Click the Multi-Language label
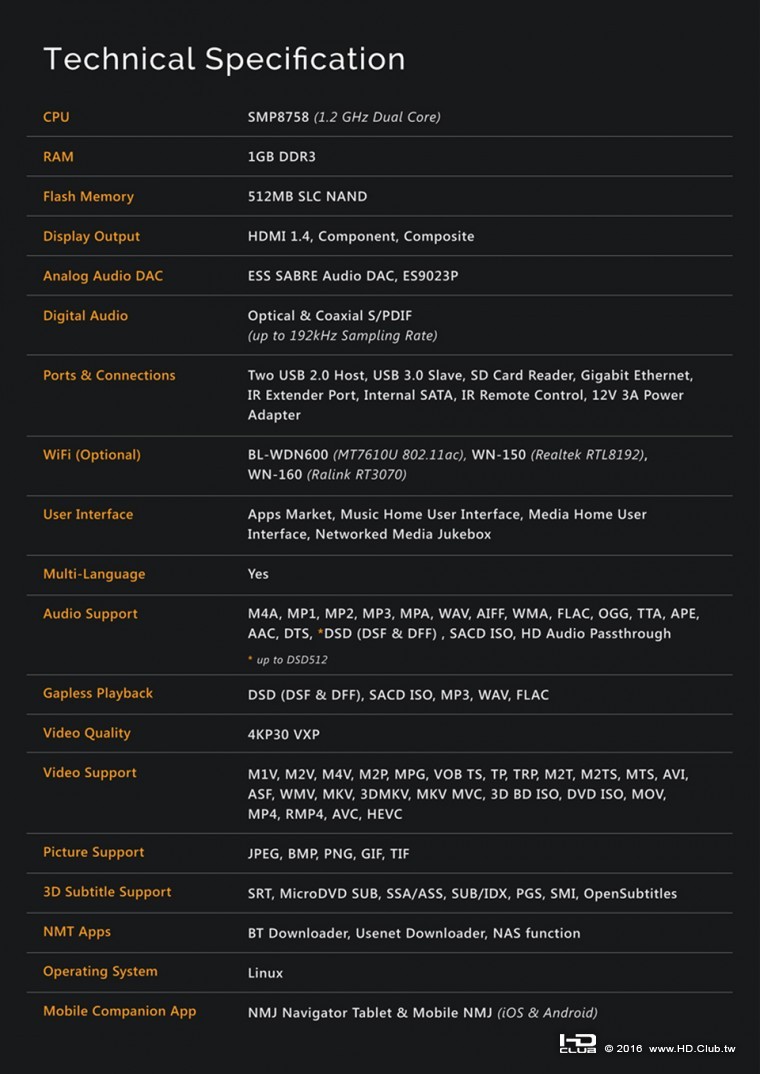Viewport: 760px width, 1074px height. [x=94, y=575]
